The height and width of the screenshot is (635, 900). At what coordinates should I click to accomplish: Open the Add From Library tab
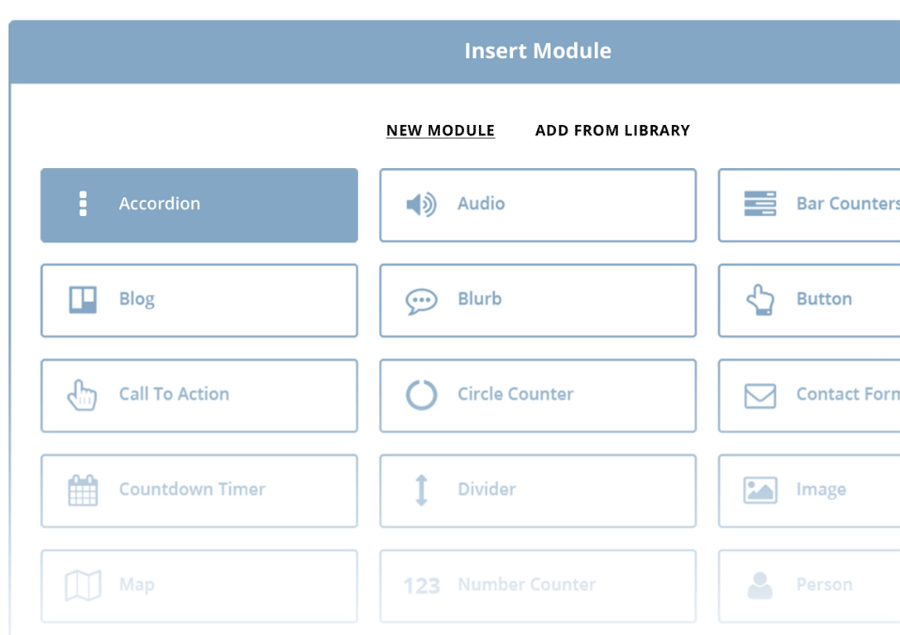click(x=612, y=131)
